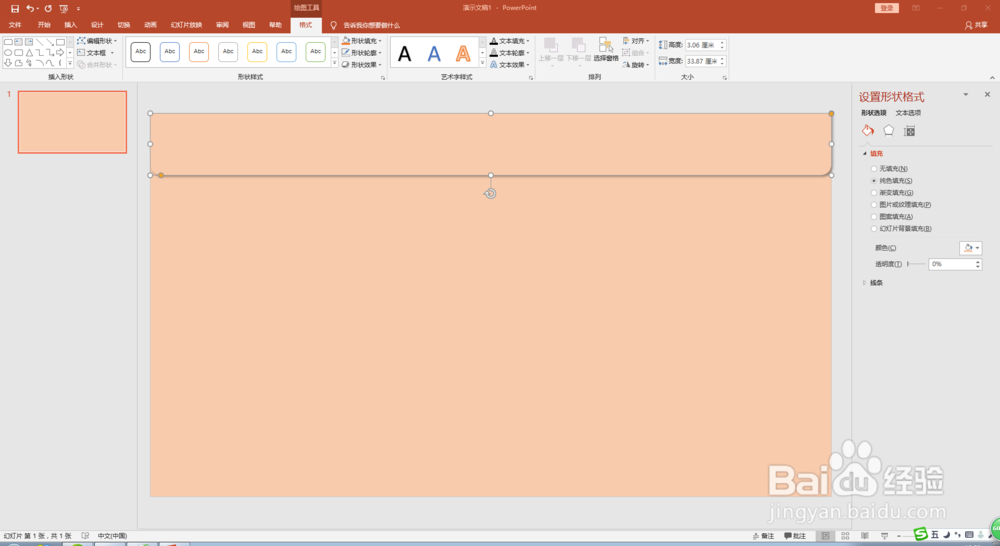The width and height of the screenshot is (1000, 546).
Task: Select the down arrow shape in gallery
Action: pos(8,63)
